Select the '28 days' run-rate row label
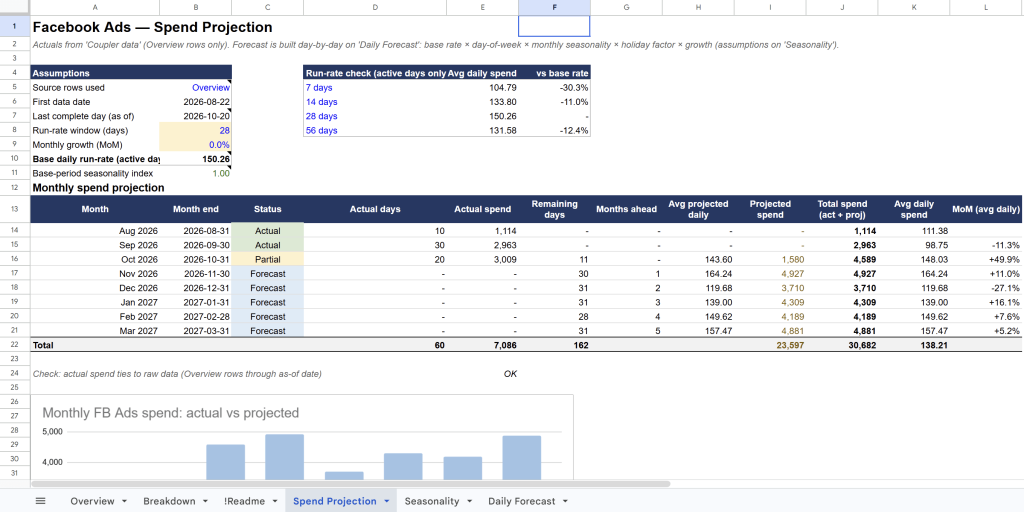This screenshot has height=512, width=1024. click(375, 116)
